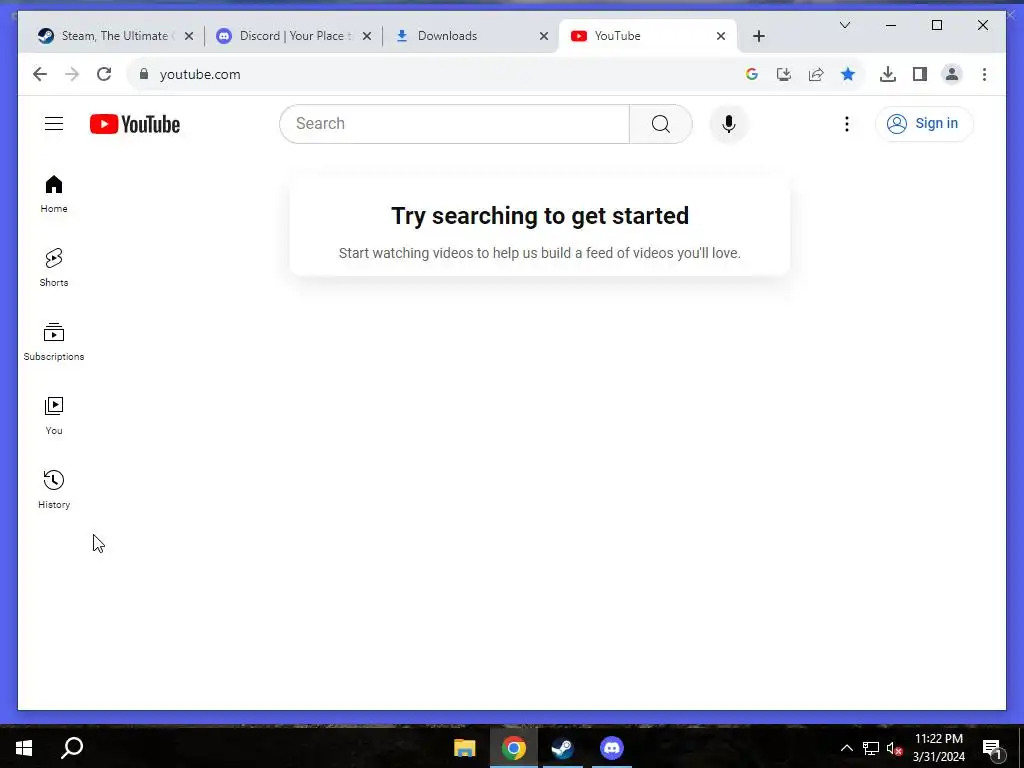1024x768 pixels.
Task: Toggle the bookmark star for this page
Action: (848, 74)
